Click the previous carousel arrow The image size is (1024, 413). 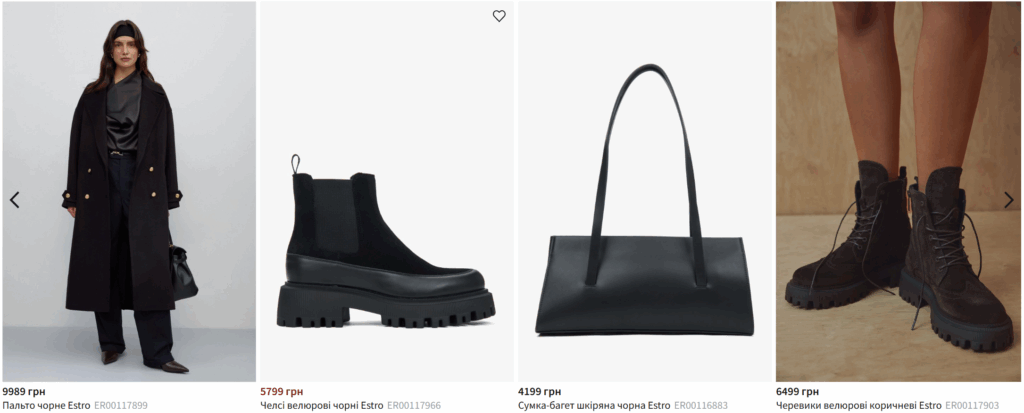[14, 200]
